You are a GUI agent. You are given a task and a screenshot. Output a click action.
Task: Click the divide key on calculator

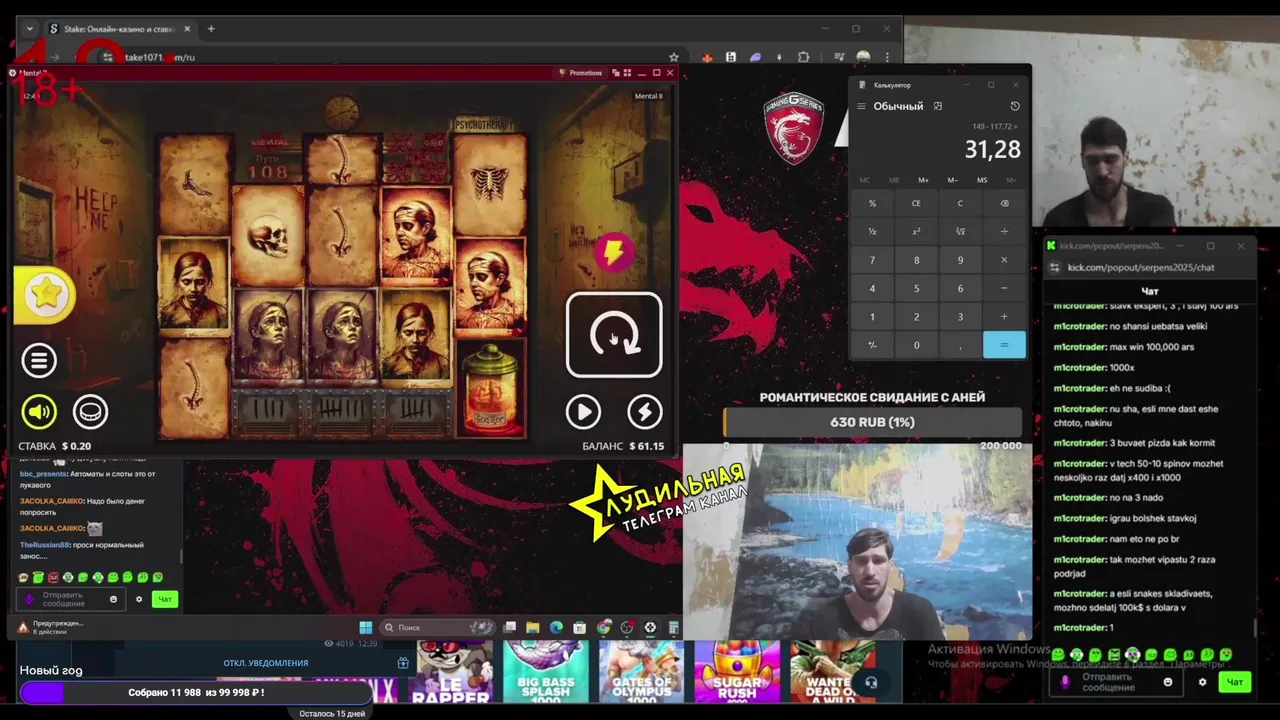(1004, 231)
